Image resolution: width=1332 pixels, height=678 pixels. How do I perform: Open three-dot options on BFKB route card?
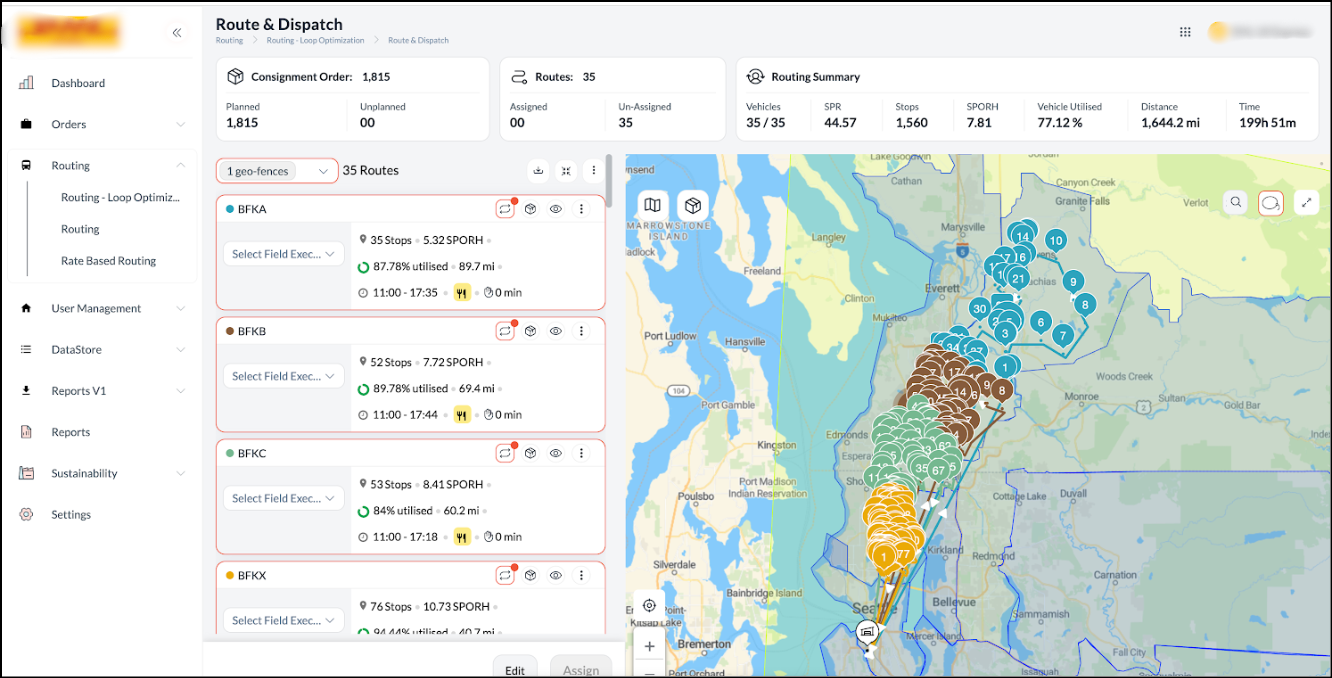(x=581, y=331)
